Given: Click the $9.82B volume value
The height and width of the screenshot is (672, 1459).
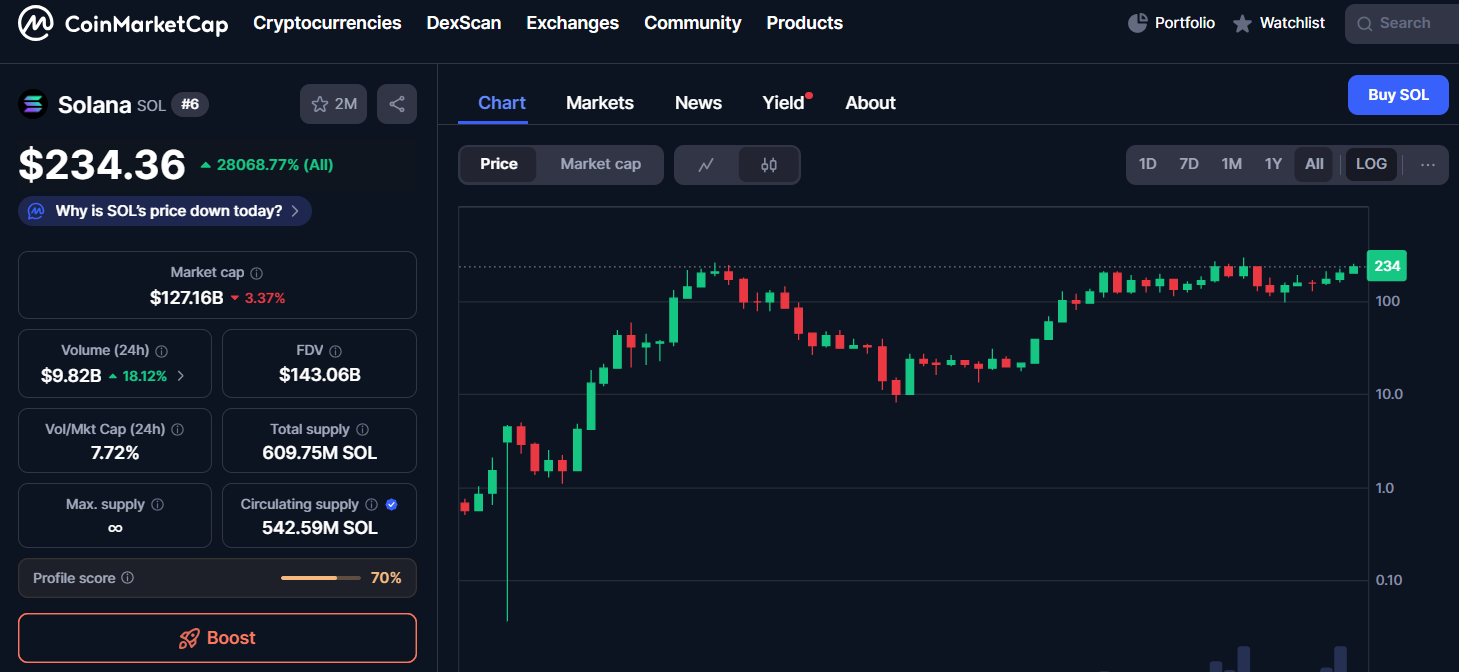Looking at the screenshot, I should point(71,376).
